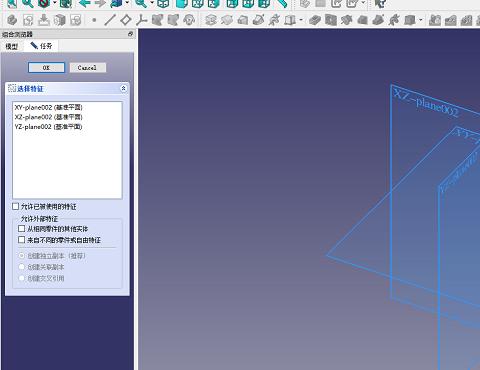Click the hole feature icon

tap(331, 20)
